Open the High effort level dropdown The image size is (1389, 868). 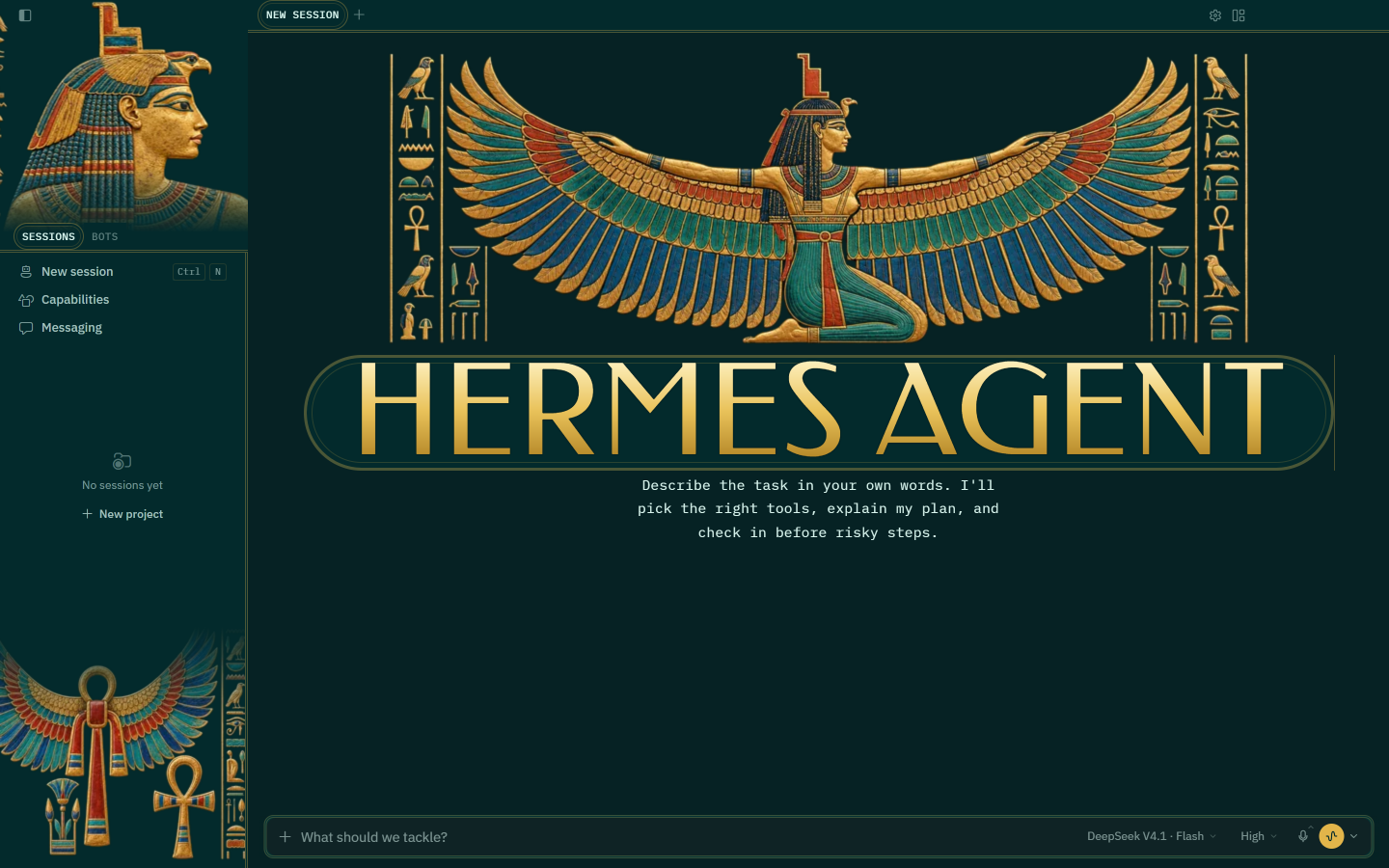1258,836
